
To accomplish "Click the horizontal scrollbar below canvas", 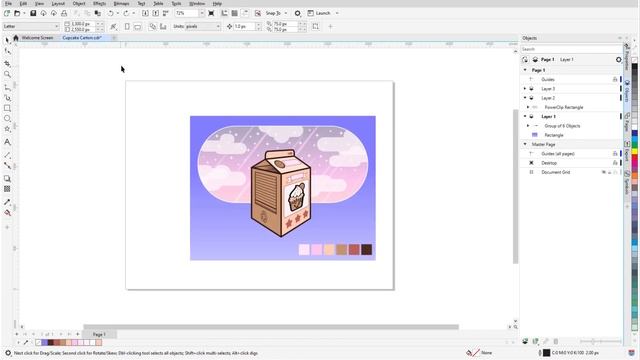I will (271, 327).
